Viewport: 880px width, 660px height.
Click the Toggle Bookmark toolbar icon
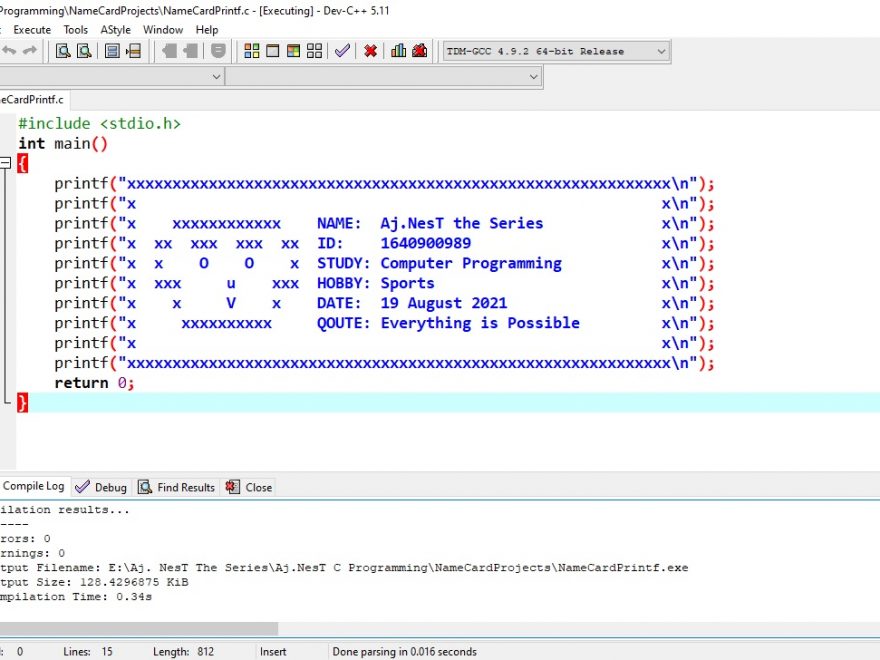pos(112,51)
